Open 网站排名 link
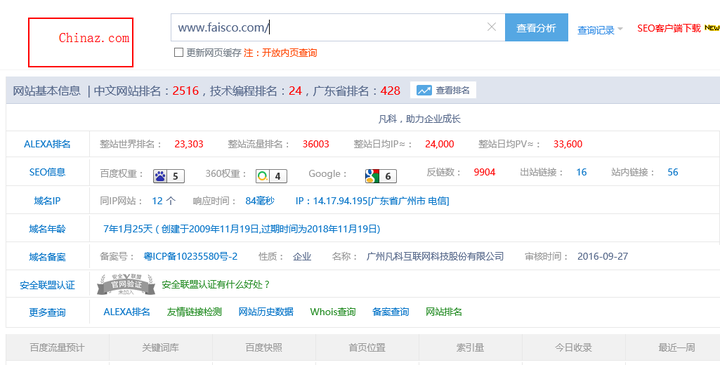The height and width of the screenshot is (365, 720). pos(444,312)
